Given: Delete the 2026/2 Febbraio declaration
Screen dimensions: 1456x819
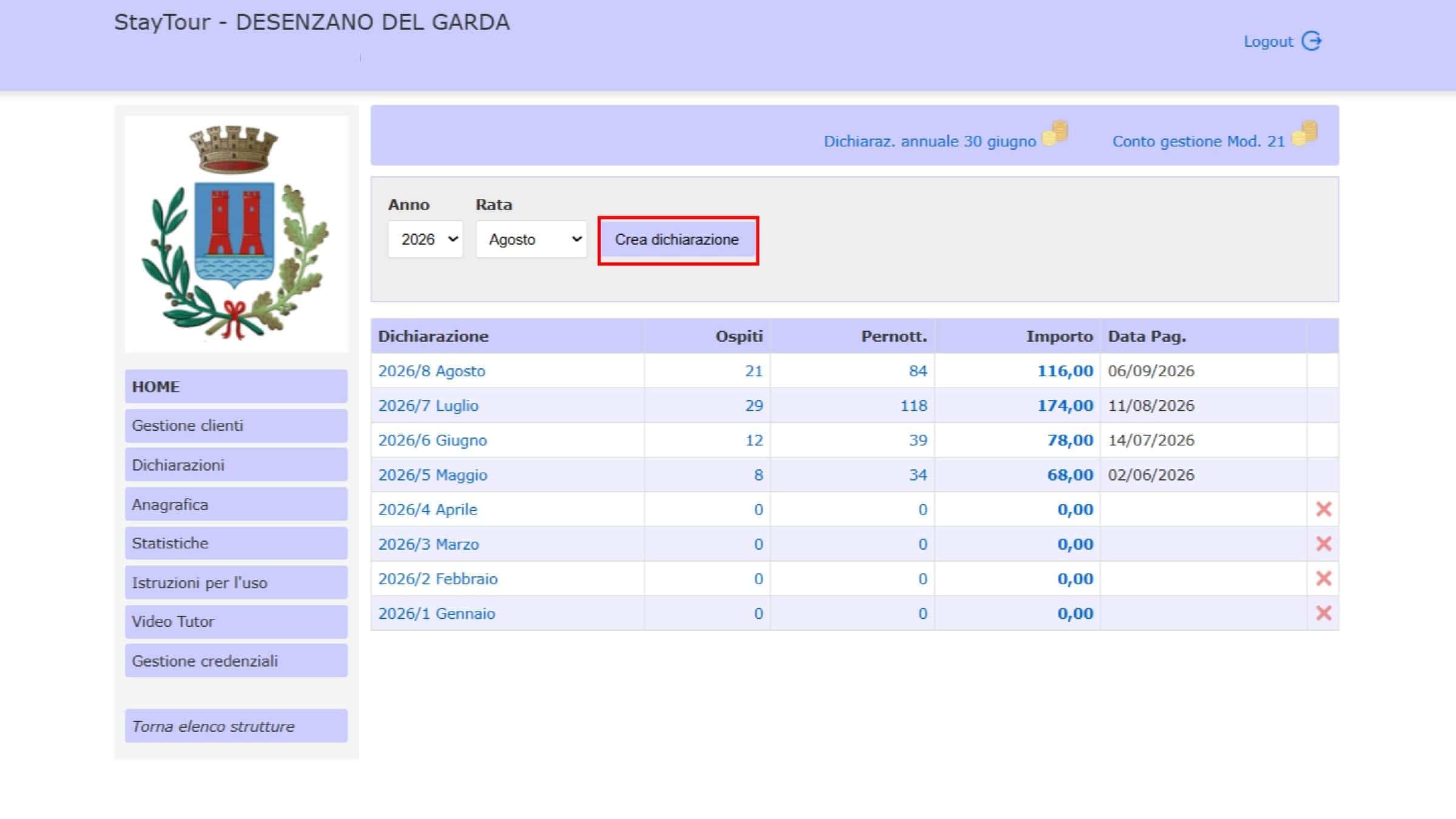Looking at the screenshot, I should [x=1323, y=578].
